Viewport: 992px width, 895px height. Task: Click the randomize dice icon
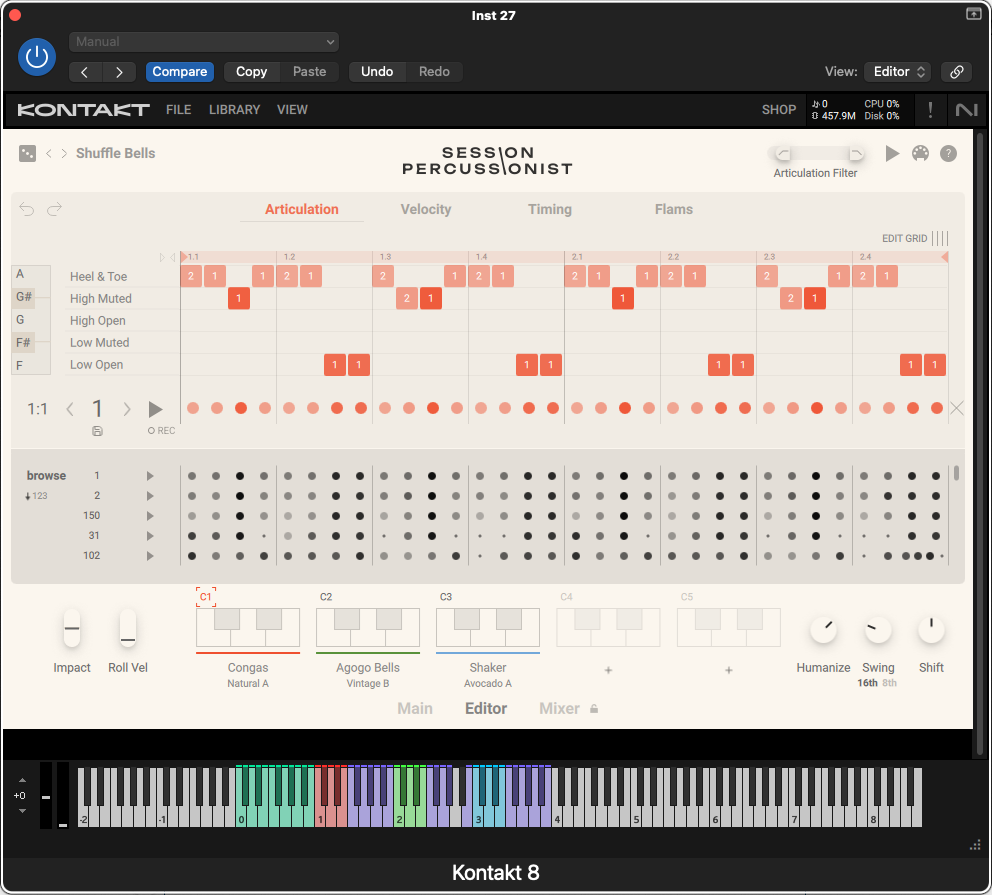(28, 154)
